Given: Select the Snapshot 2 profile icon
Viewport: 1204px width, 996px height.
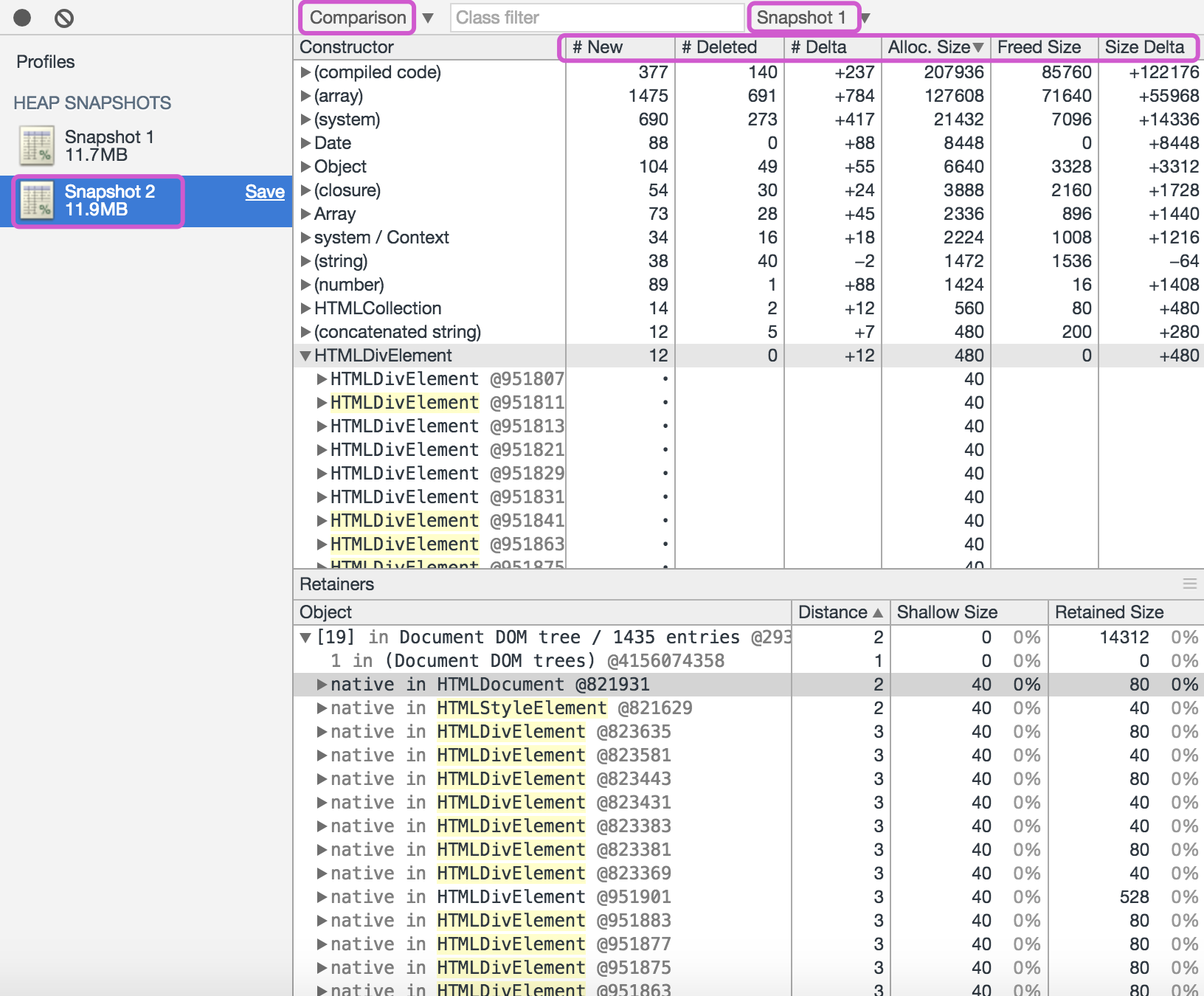Looking at the screenshot, I should click(36, 201).
